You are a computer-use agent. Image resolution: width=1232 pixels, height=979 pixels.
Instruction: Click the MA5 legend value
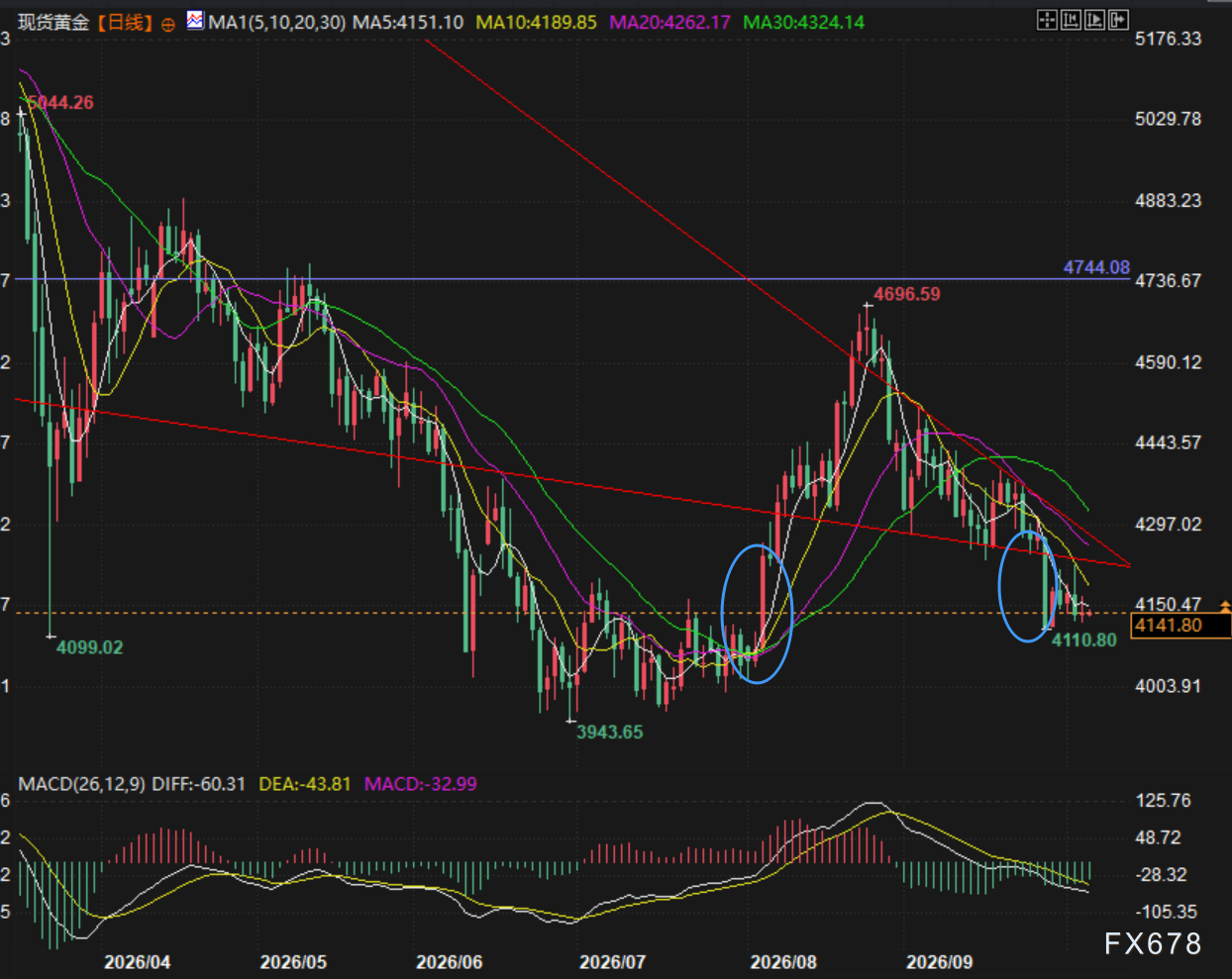coord(408,22)
